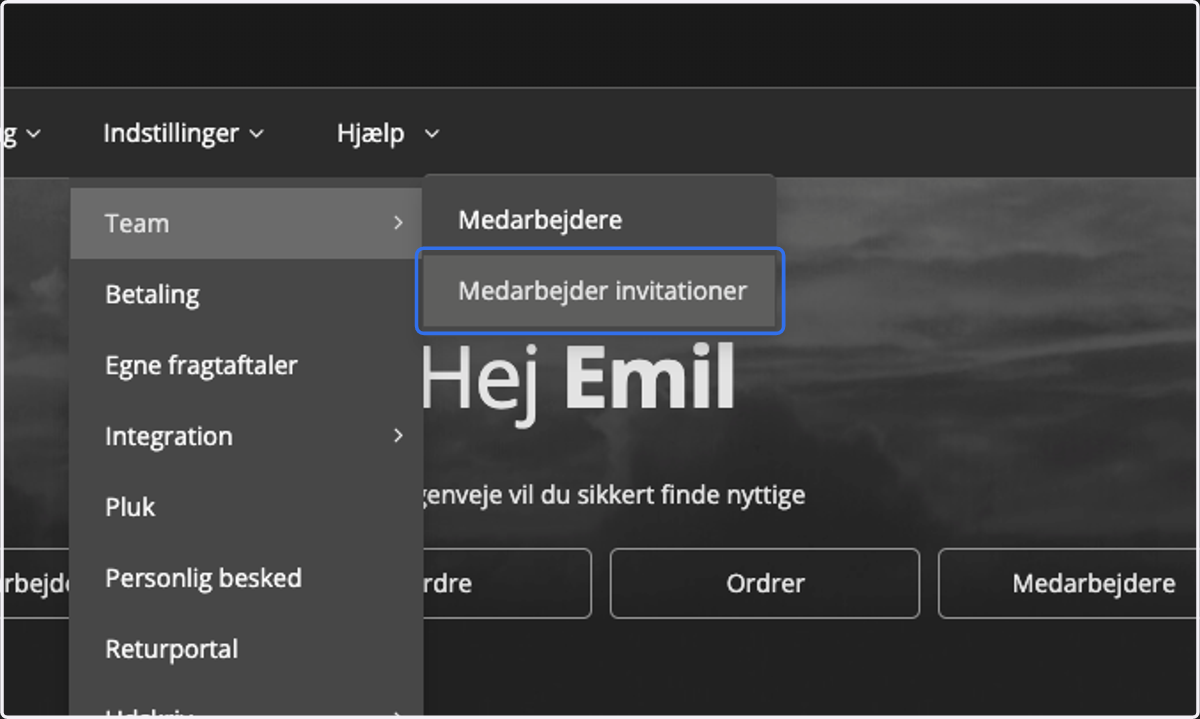Select the Returportal menu entry
This screenshot has width=1200, height=719.
(x=246, y=649)
